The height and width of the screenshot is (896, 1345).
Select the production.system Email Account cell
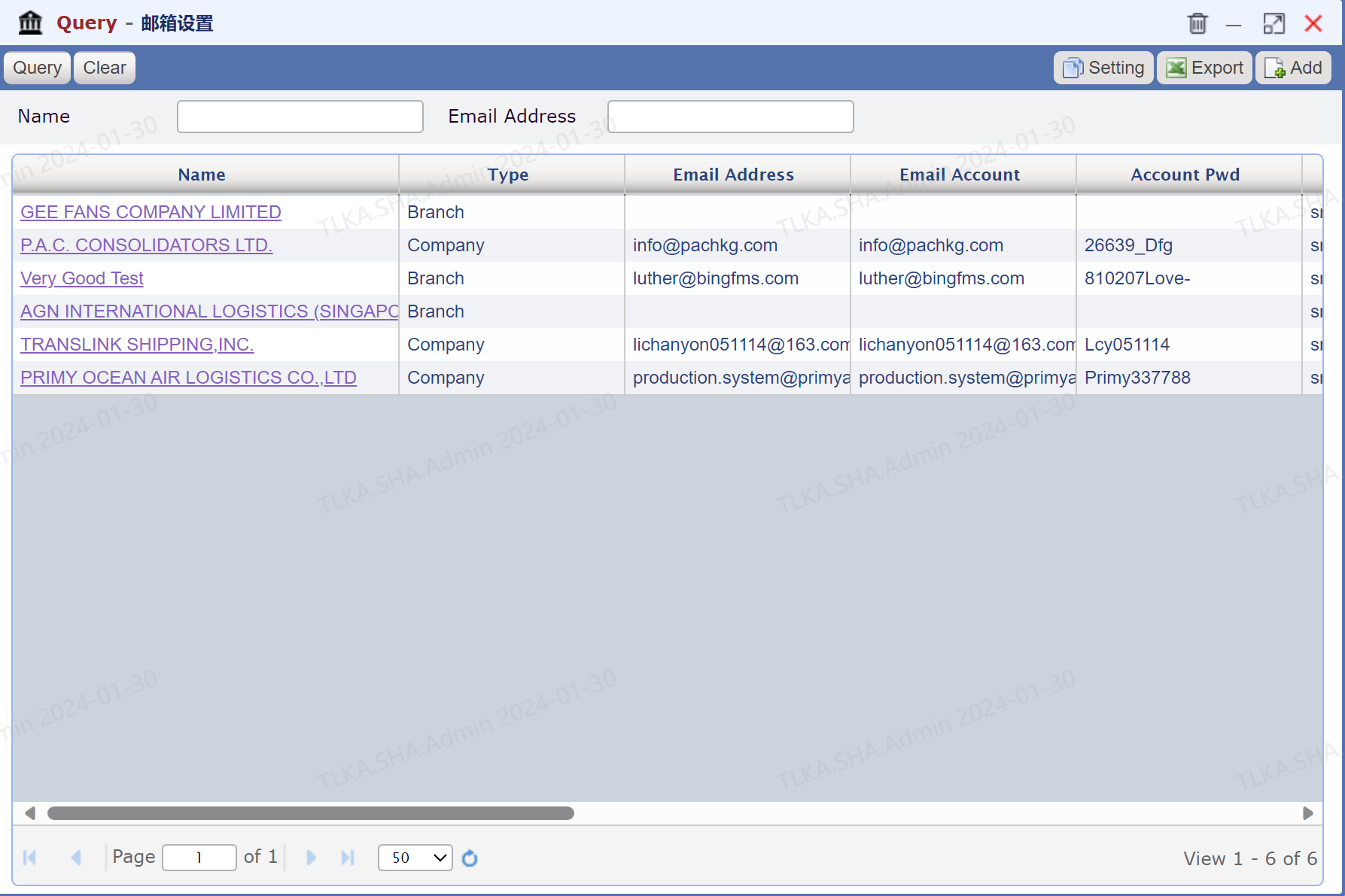click(x=963, y=378)
